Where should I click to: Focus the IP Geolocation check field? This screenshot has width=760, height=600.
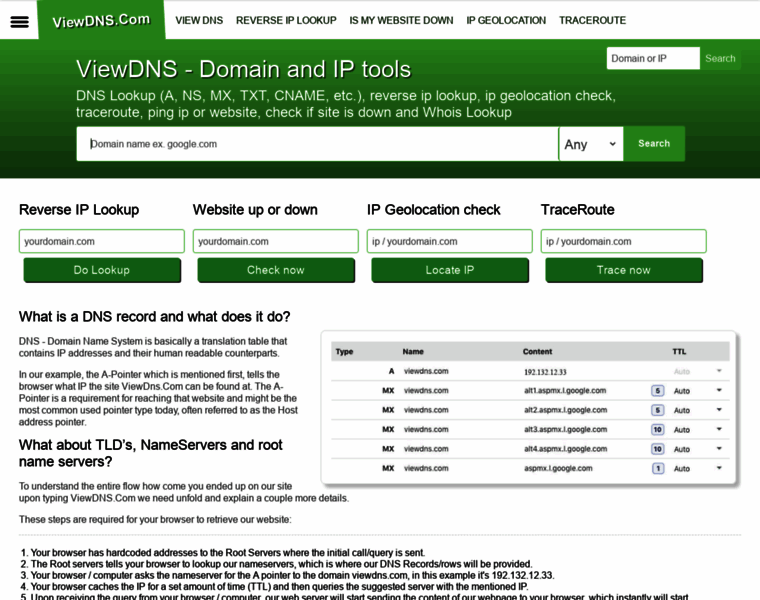450,241
